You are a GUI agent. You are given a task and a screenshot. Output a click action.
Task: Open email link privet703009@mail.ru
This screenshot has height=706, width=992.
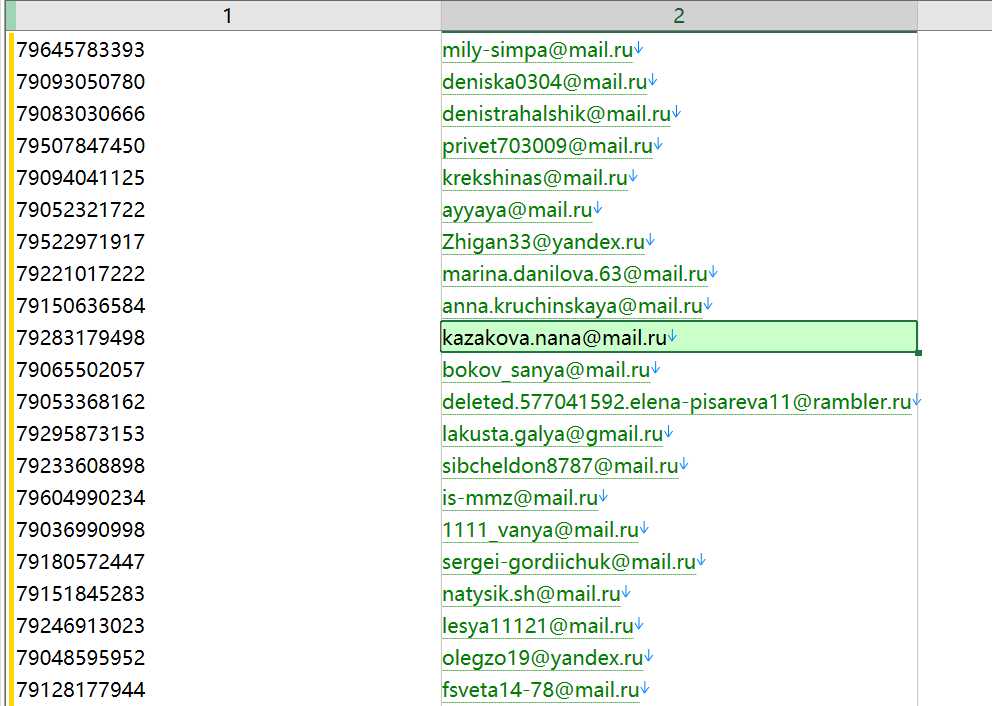coord(547,146)
